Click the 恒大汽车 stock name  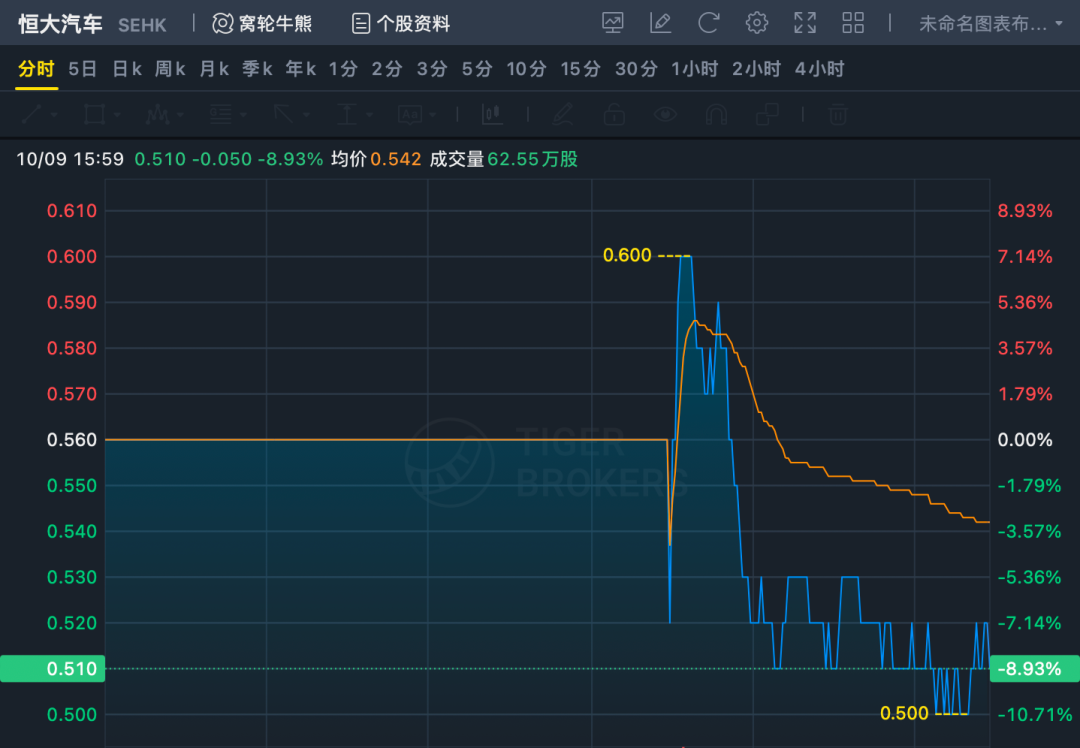61,24
